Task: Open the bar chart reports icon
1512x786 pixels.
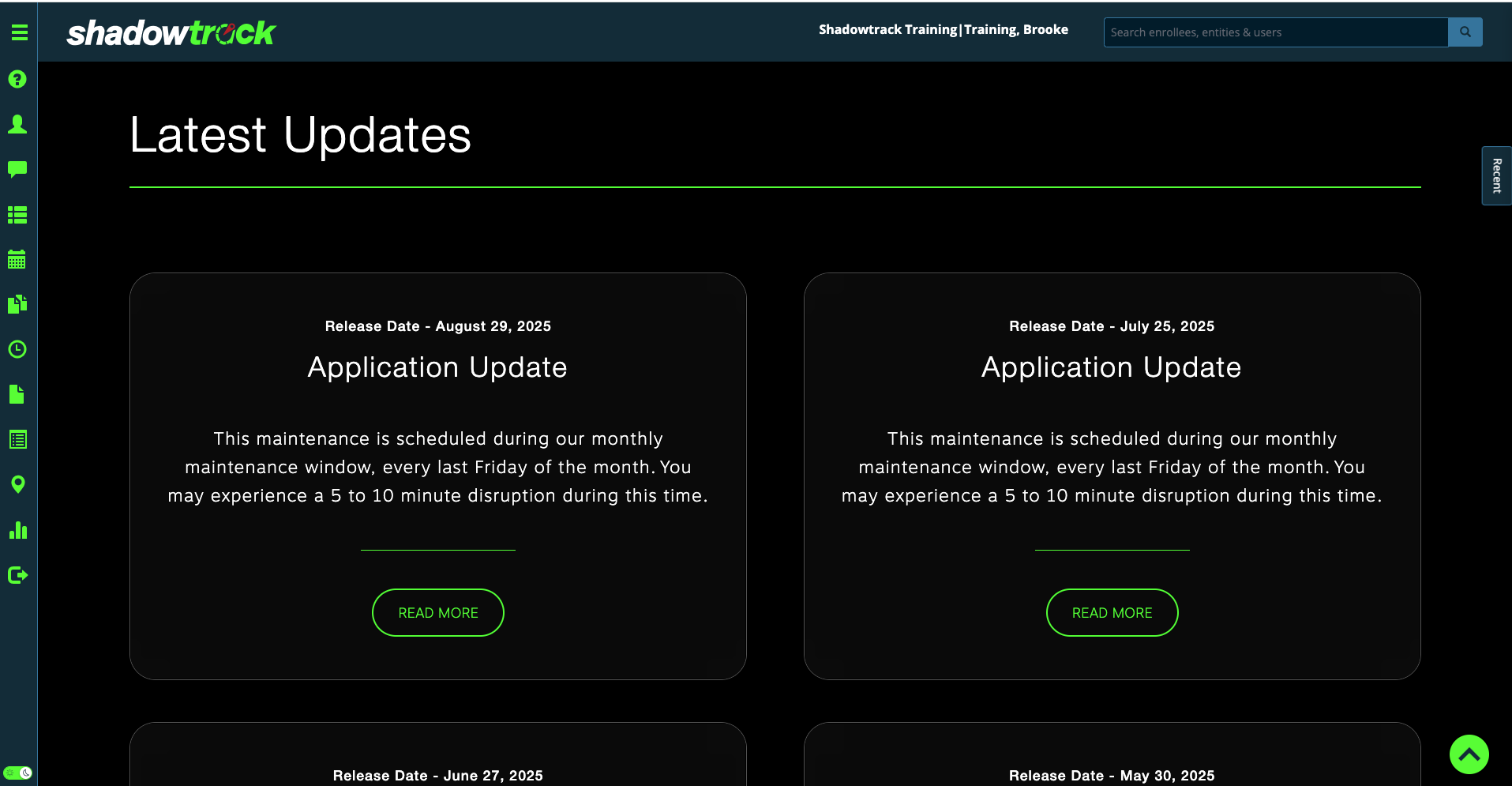Action: [x=17, y=530]
